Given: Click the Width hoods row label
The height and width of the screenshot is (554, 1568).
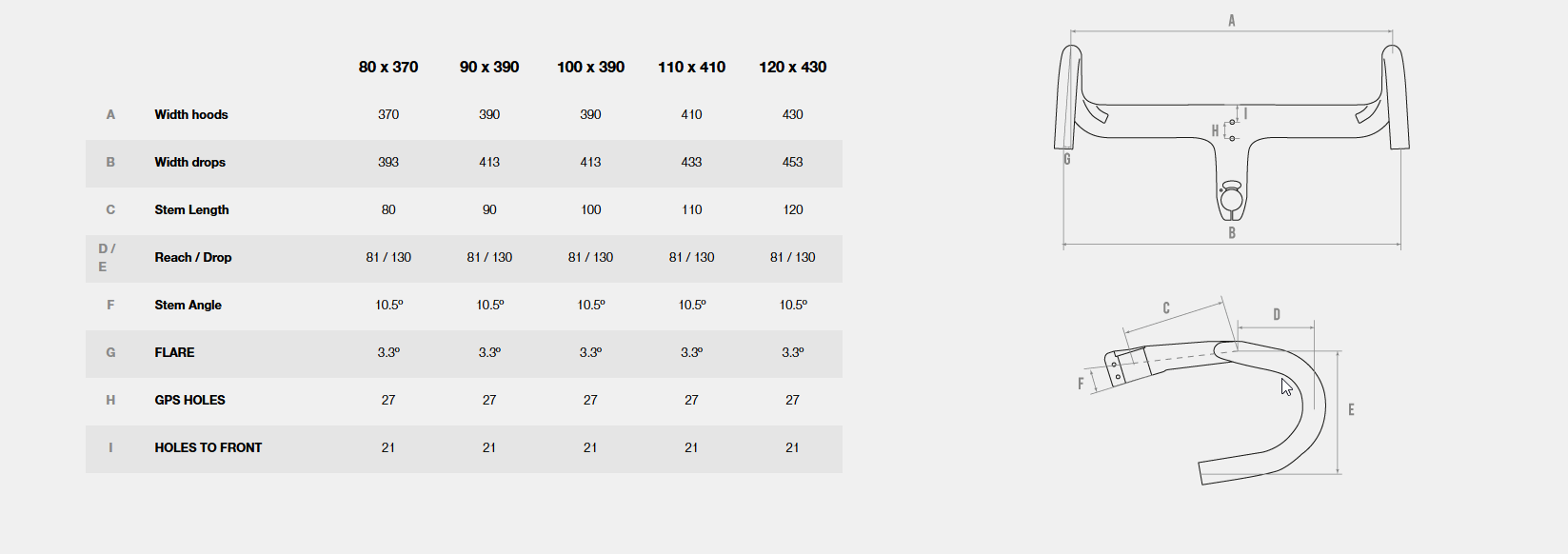Looking at the screenshot, I should 191,114.
